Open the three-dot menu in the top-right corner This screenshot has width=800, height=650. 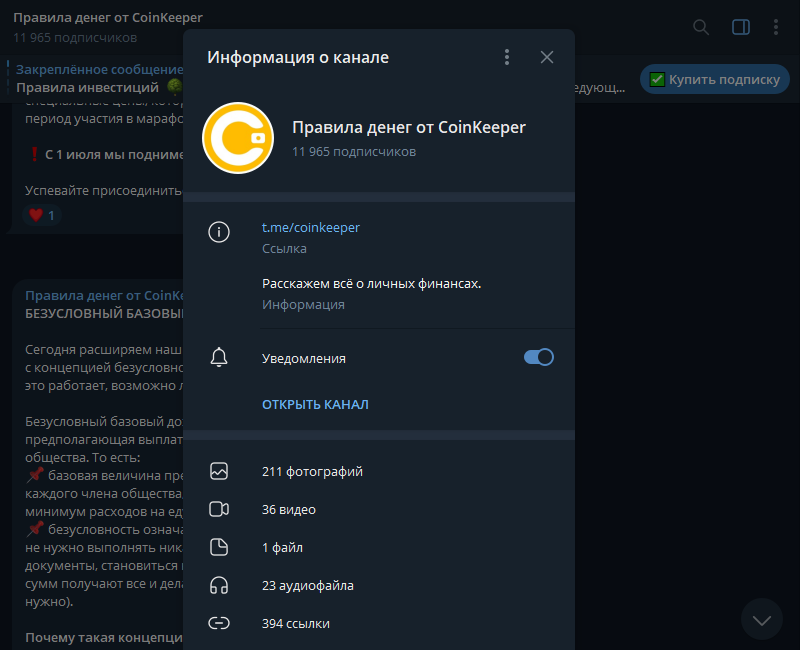coord(777,27)
